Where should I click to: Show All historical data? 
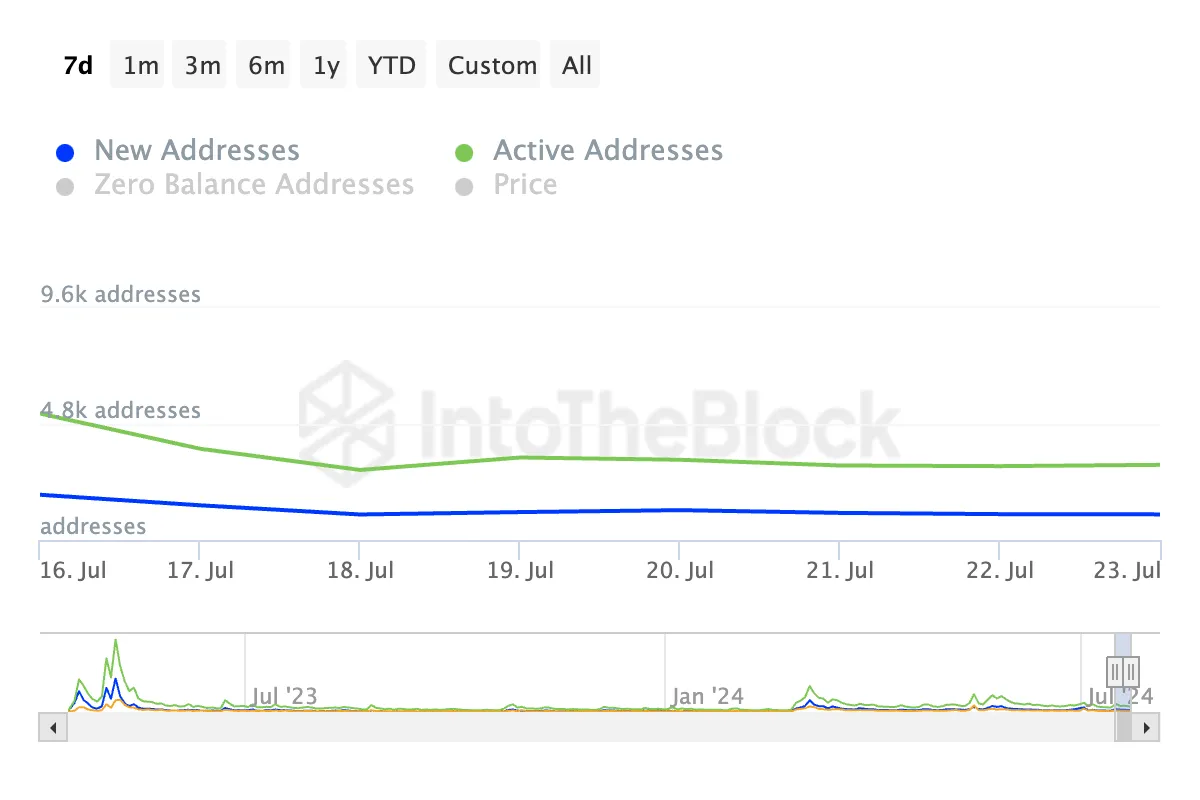577,66
